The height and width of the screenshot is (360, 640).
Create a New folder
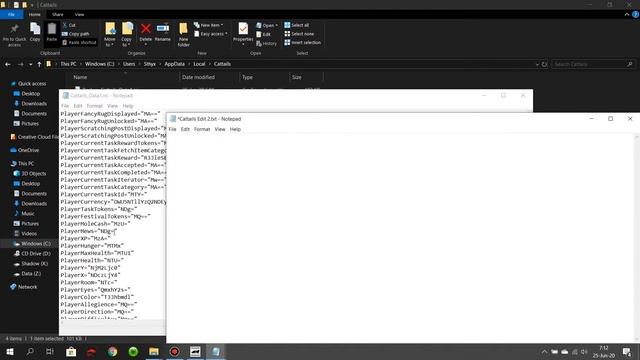[184, 35]
